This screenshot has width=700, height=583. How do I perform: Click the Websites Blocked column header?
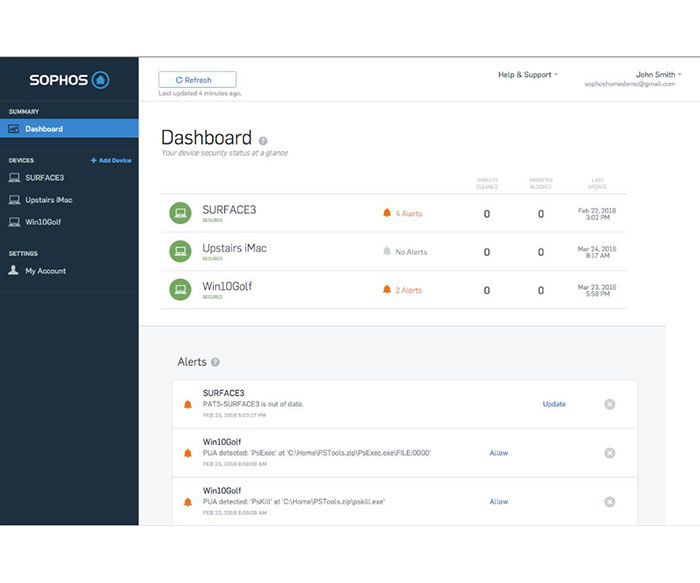541,183
